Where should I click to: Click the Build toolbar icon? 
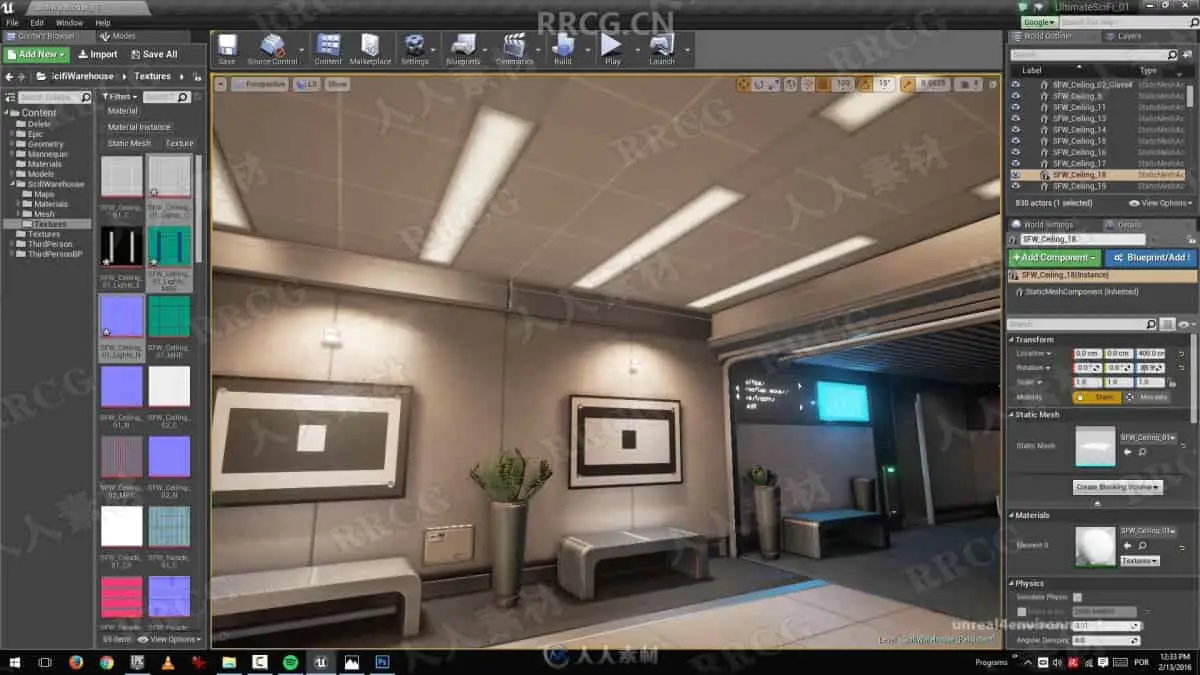(563, 48)
